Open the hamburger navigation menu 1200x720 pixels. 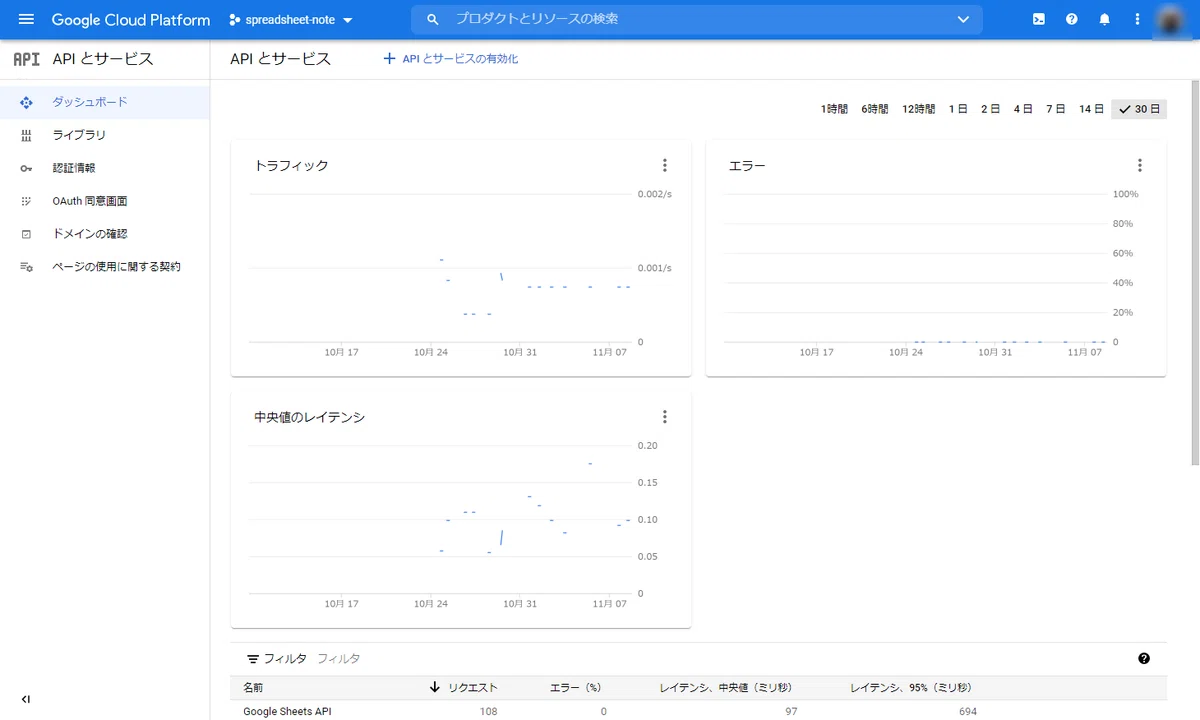point(26,19)
